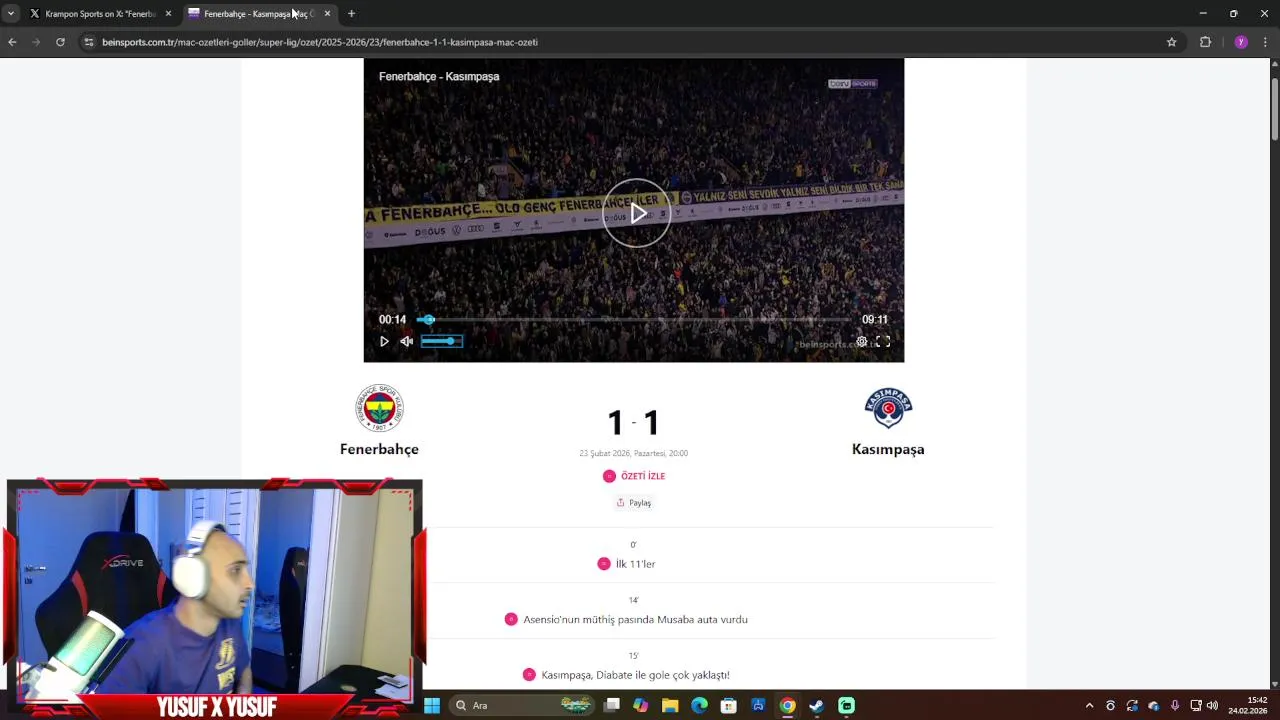Open the green app icon after Steam

tap(847, 705)
